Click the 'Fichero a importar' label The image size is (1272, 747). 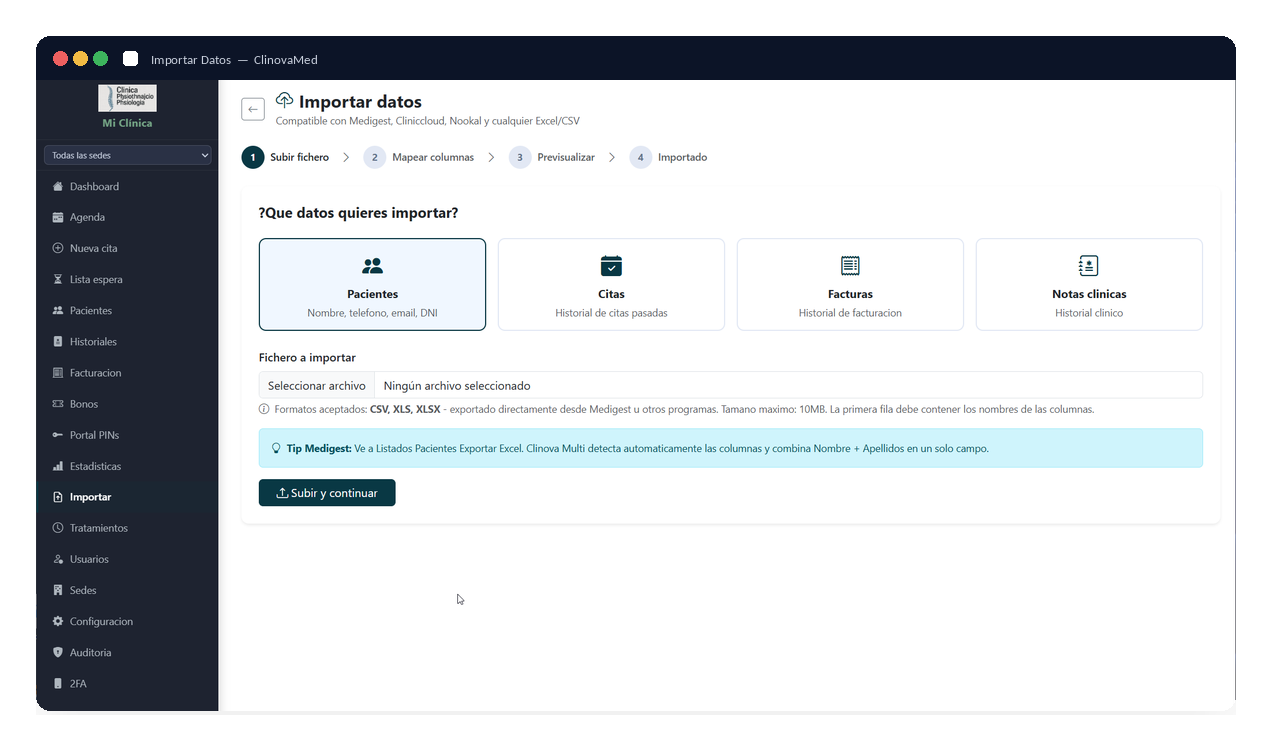(307, 358)
